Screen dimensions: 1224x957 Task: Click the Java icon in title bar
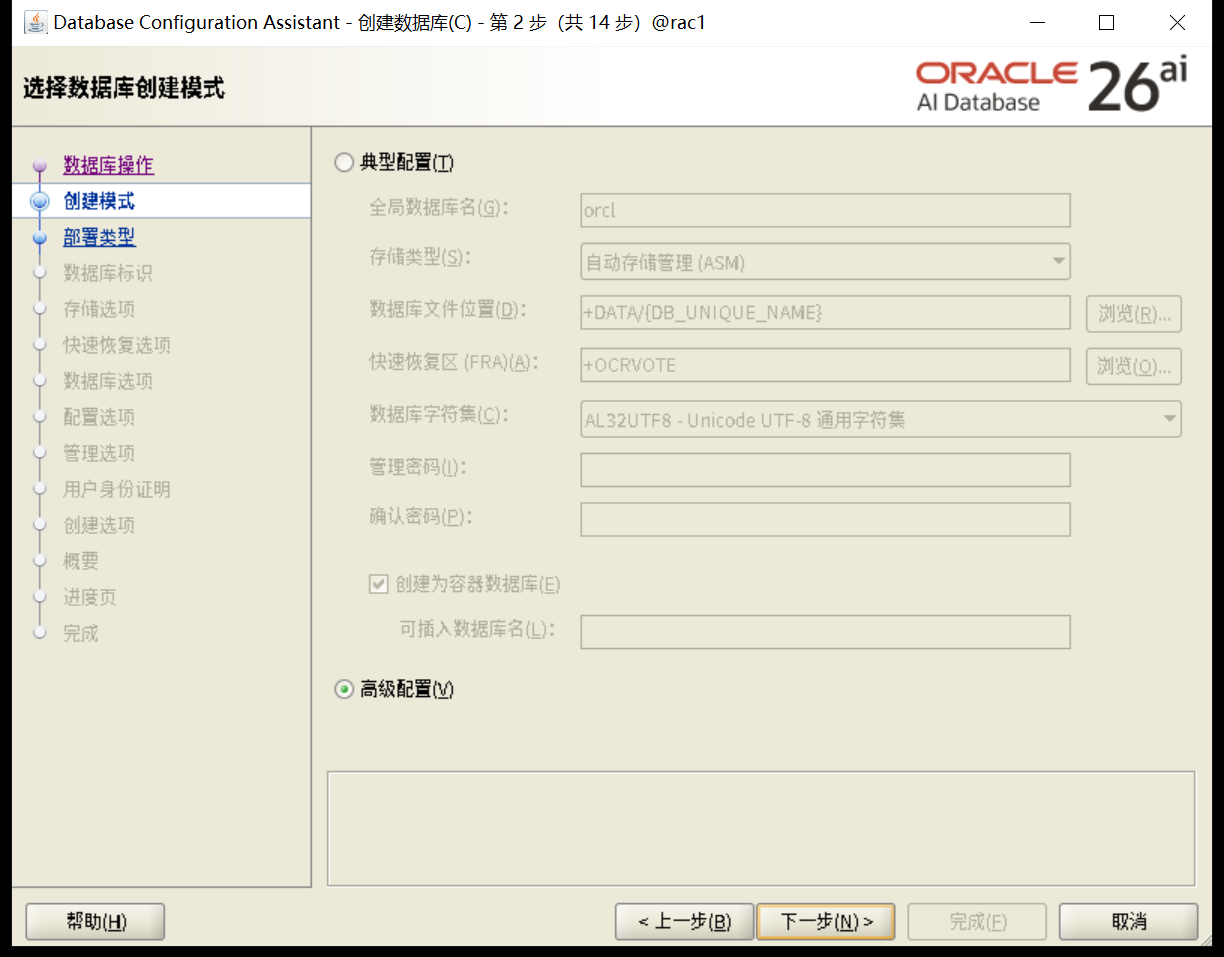[35, 22]
